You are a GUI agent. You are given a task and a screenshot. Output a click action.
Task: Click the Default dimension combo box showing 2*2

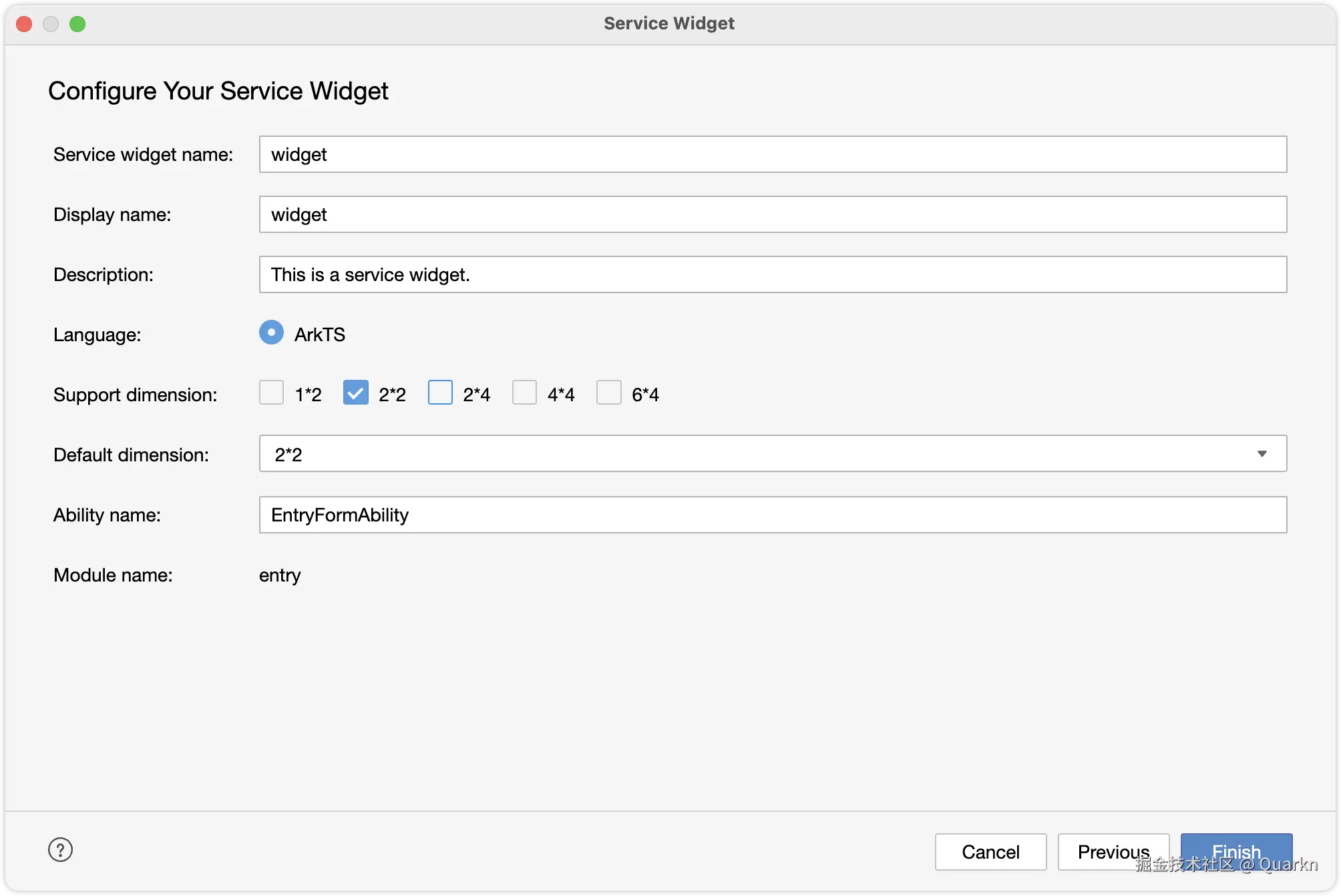pyautogui.click(x=735, y=454)
